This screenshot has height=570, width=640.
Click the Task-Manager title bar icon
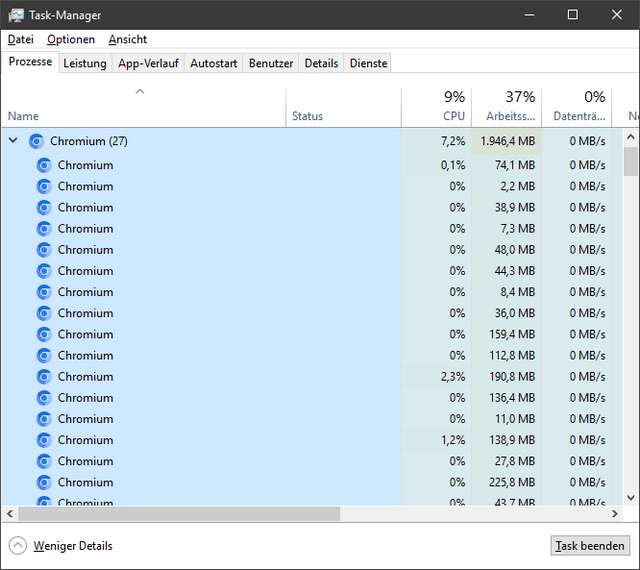[16, 15]
